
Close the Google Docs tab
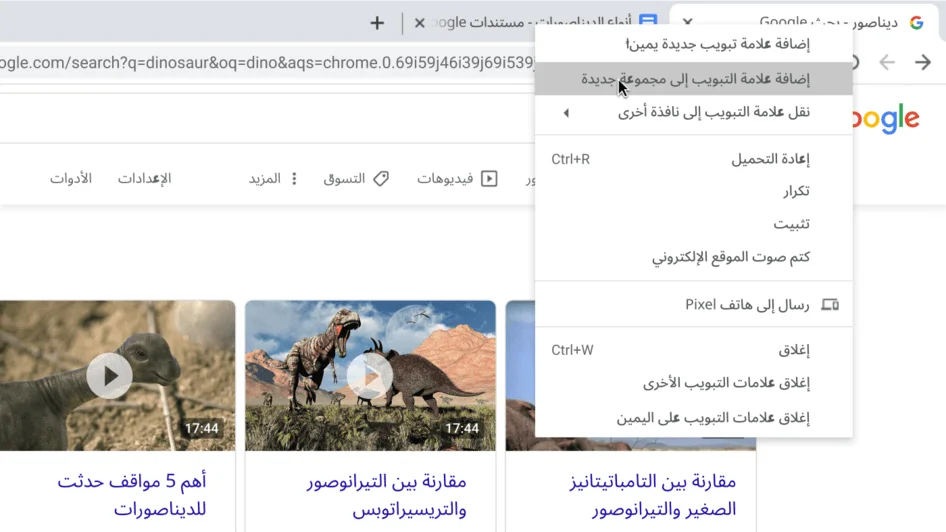point(420,23)
